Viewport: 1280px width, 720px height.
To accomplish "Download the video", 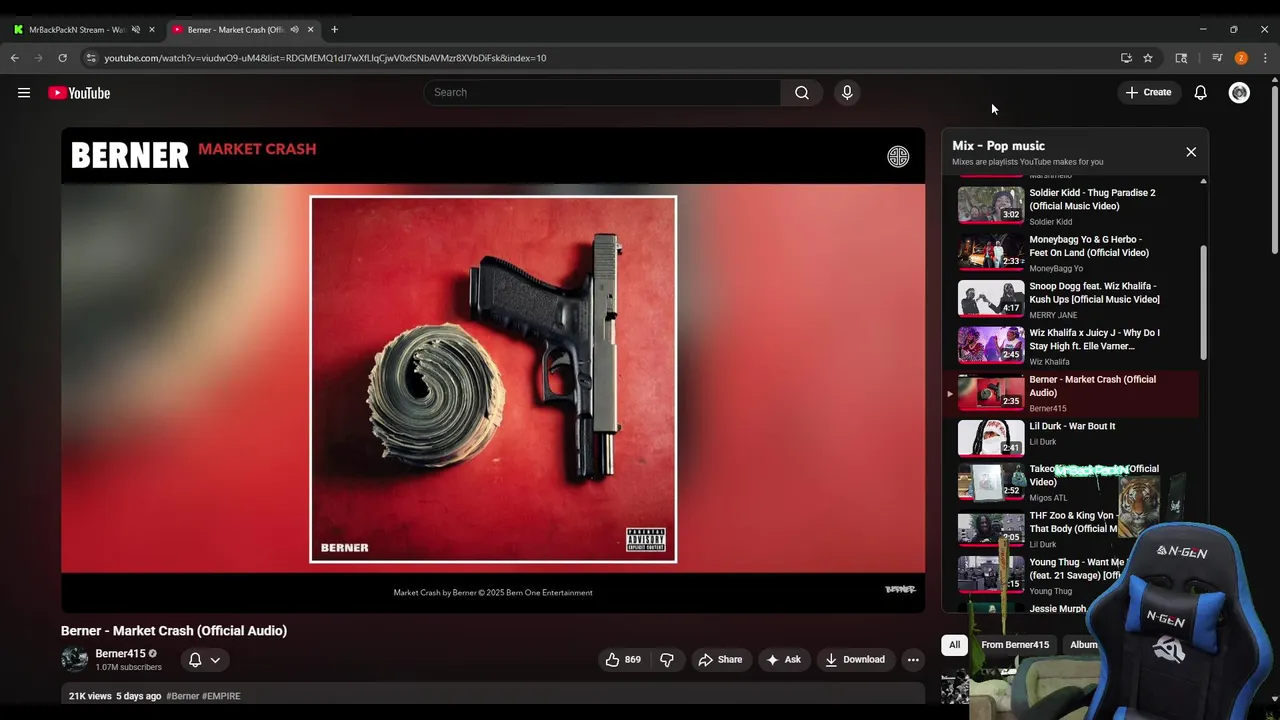I will tap(855, 659).
